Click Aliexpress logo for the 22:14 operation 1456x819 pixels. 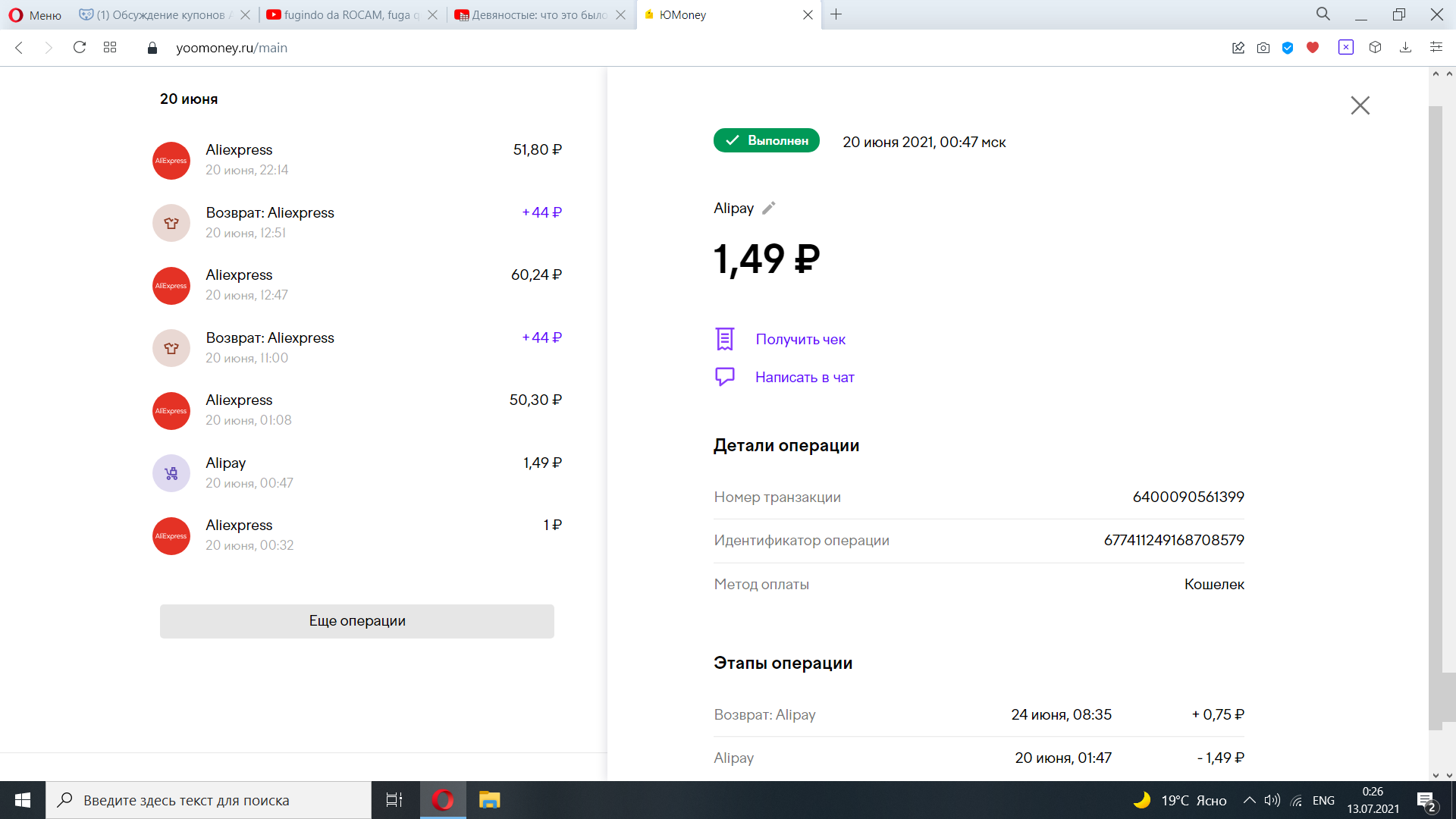171,161
